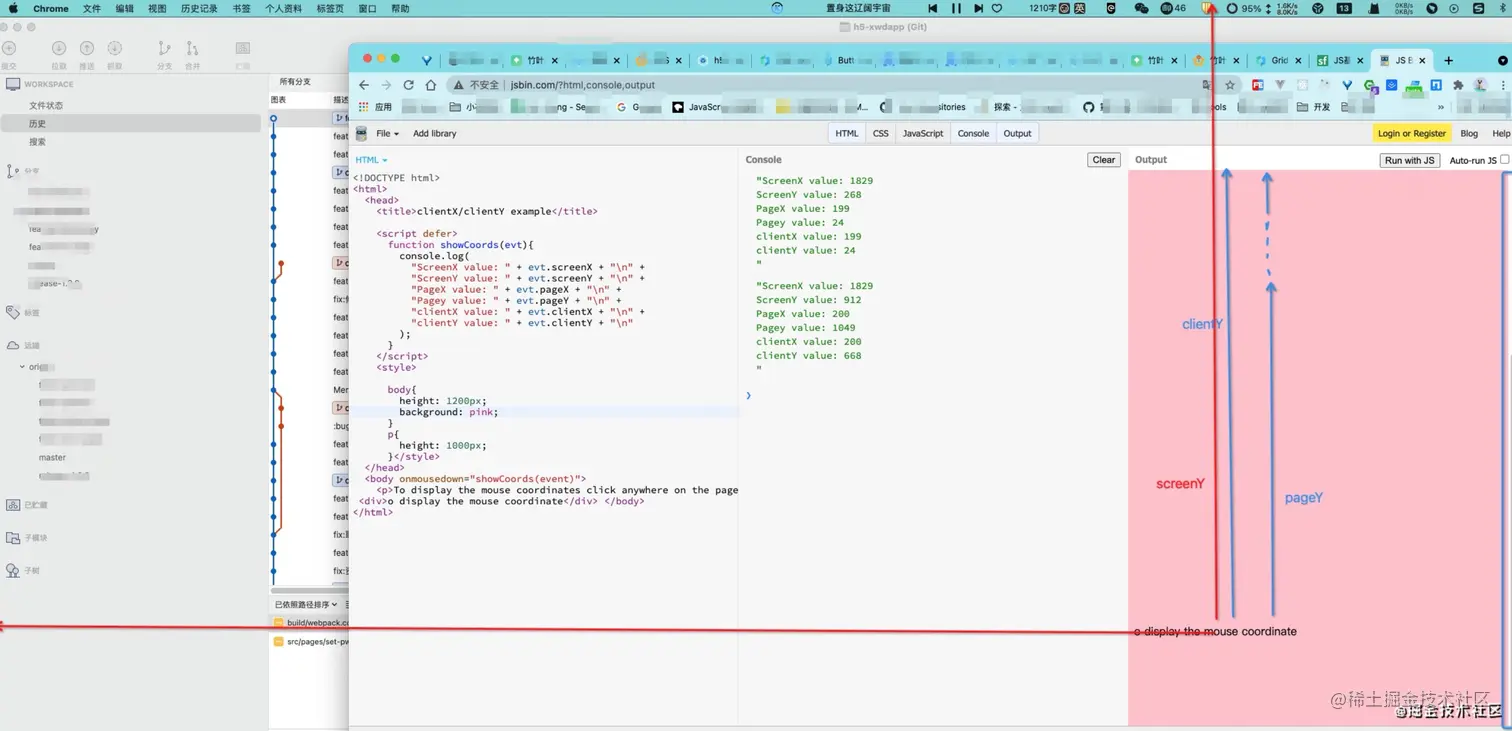Open the all-branches (所有分支) filter in Sourcetree
The width and height of the screenshot is (1512, 731).
pyautogui.click(x=295, y=81)
